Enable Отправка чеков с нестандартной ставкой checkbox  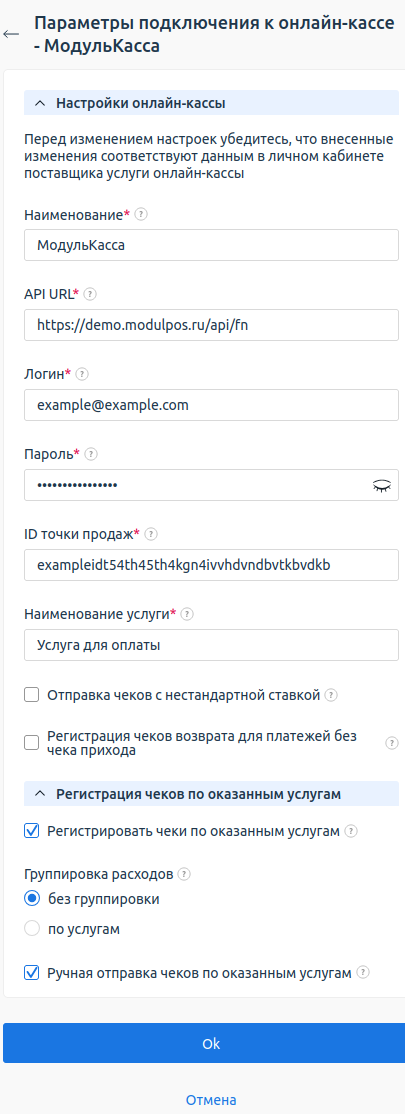pos(31,695)
